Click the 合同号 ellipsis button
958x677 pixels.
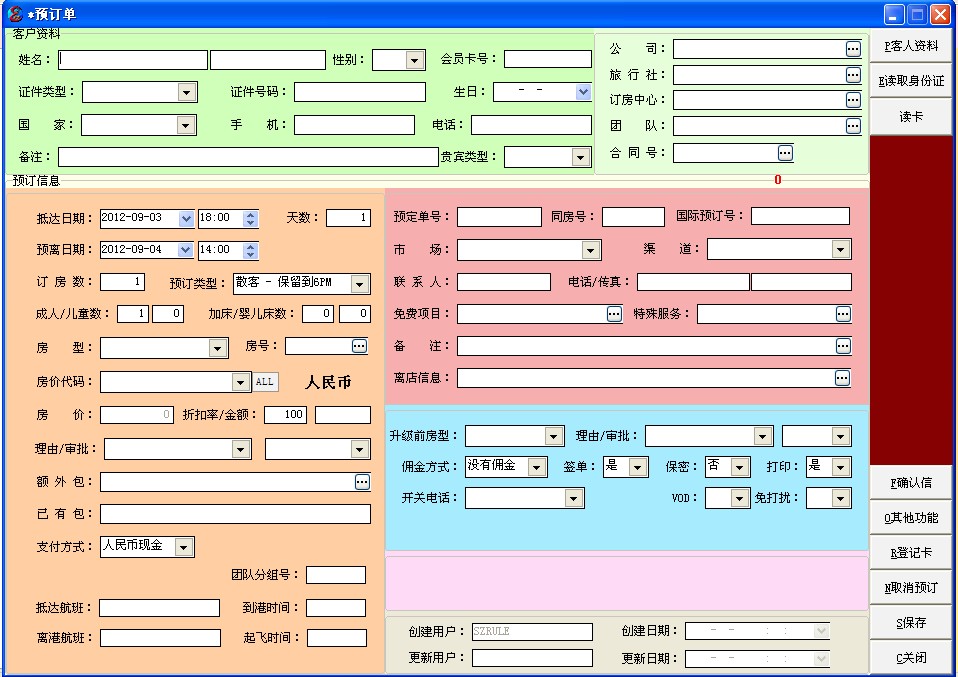coord(785,153)
